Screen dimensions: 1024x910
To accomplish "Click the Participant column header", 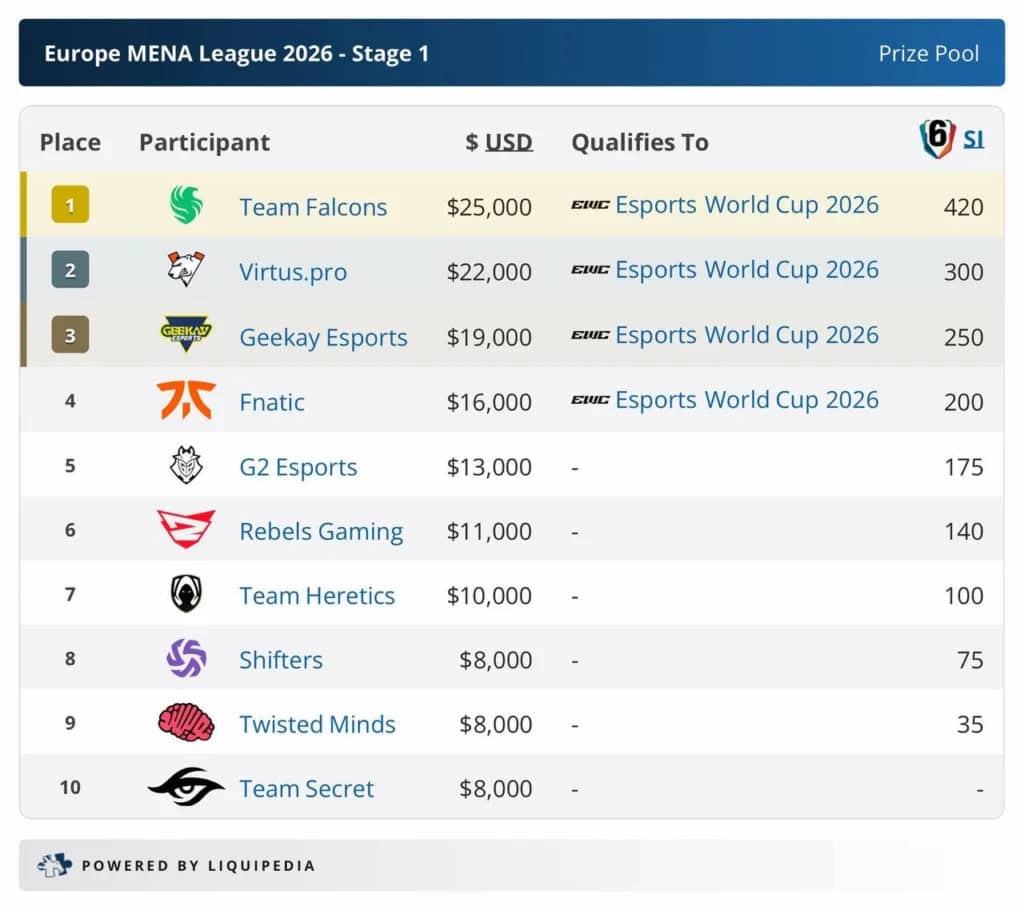I will pos(204,142).
